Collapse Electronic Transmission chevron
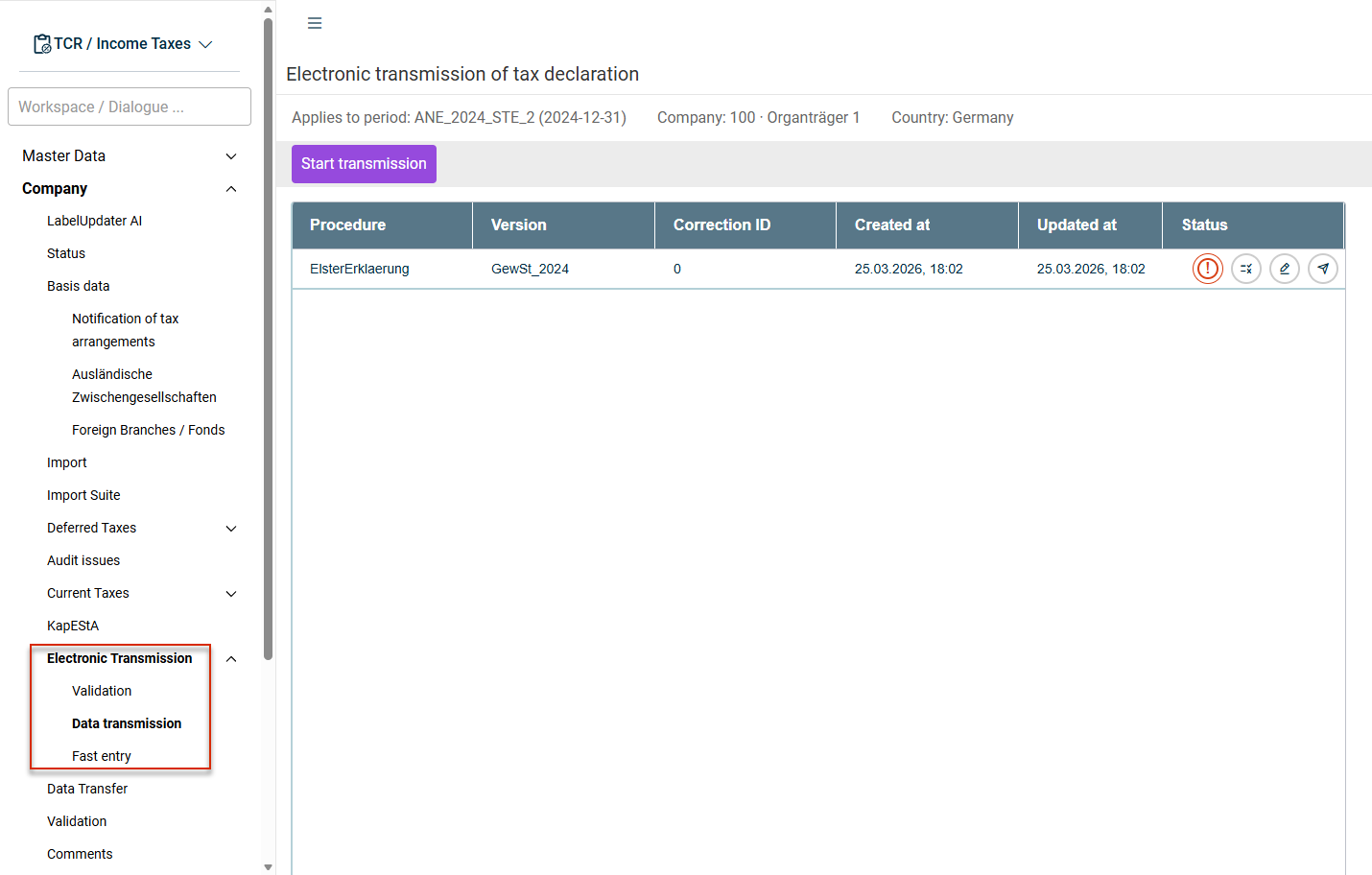 click(231, 659)
